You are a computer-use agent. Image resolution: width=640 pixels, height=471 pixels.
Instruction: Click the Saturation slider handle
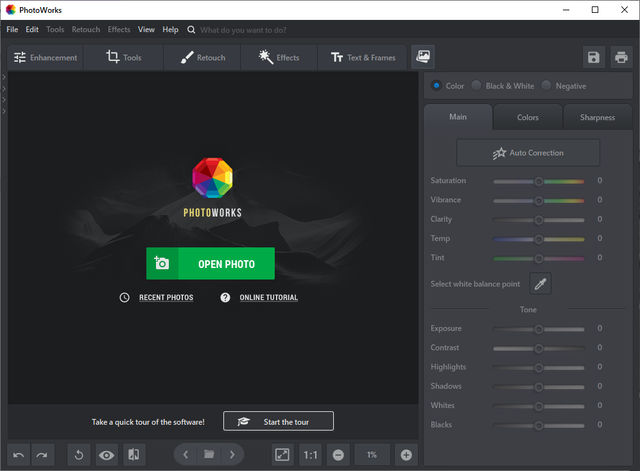click(538, 181)
